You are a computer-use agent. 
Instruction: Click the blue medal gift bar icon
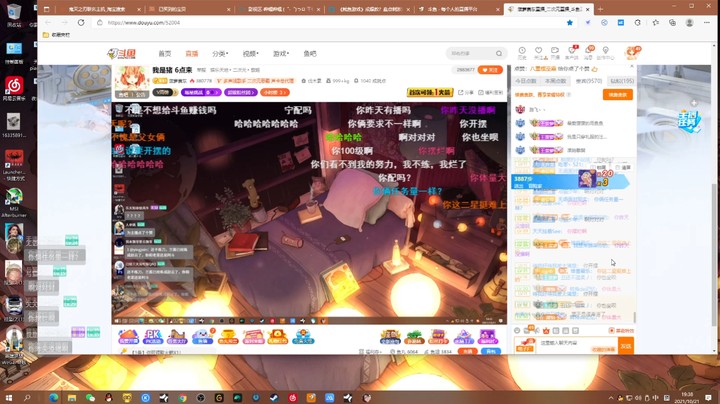click(x=303, y=337)
